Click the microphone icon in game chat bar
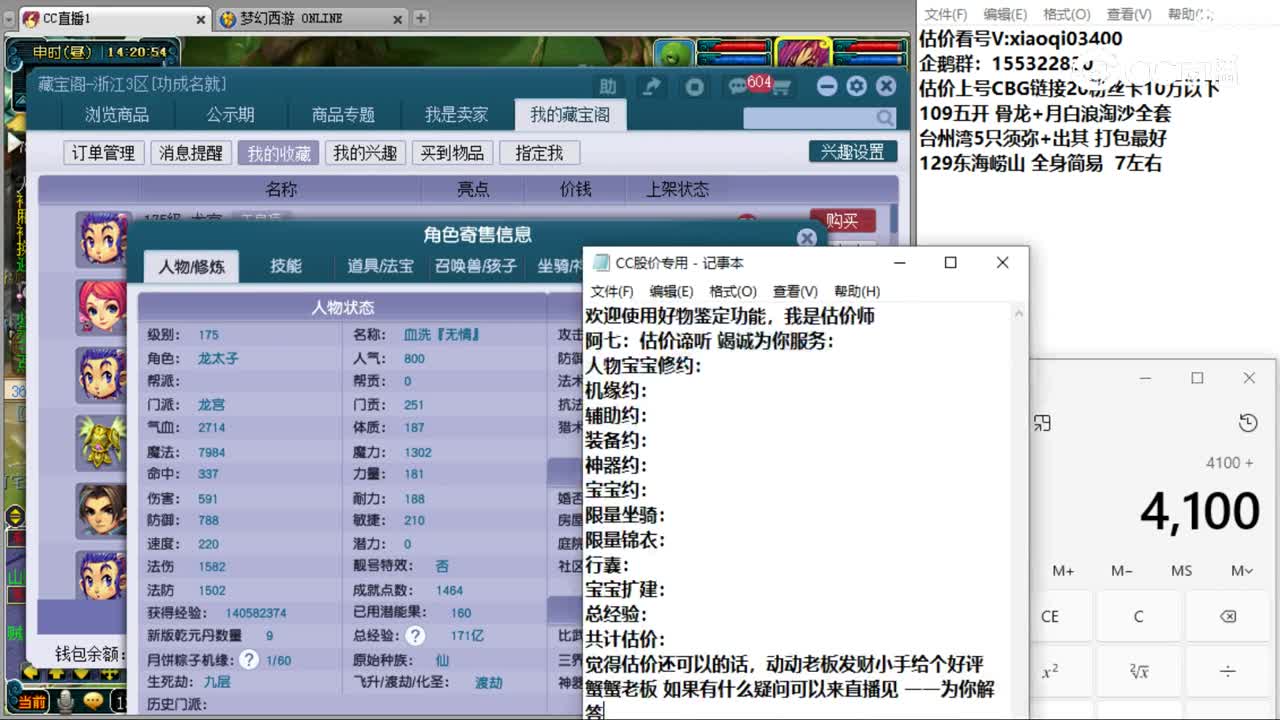This screenshot has width=1280, height=720. pyautogui.click(x=66, y=702)
